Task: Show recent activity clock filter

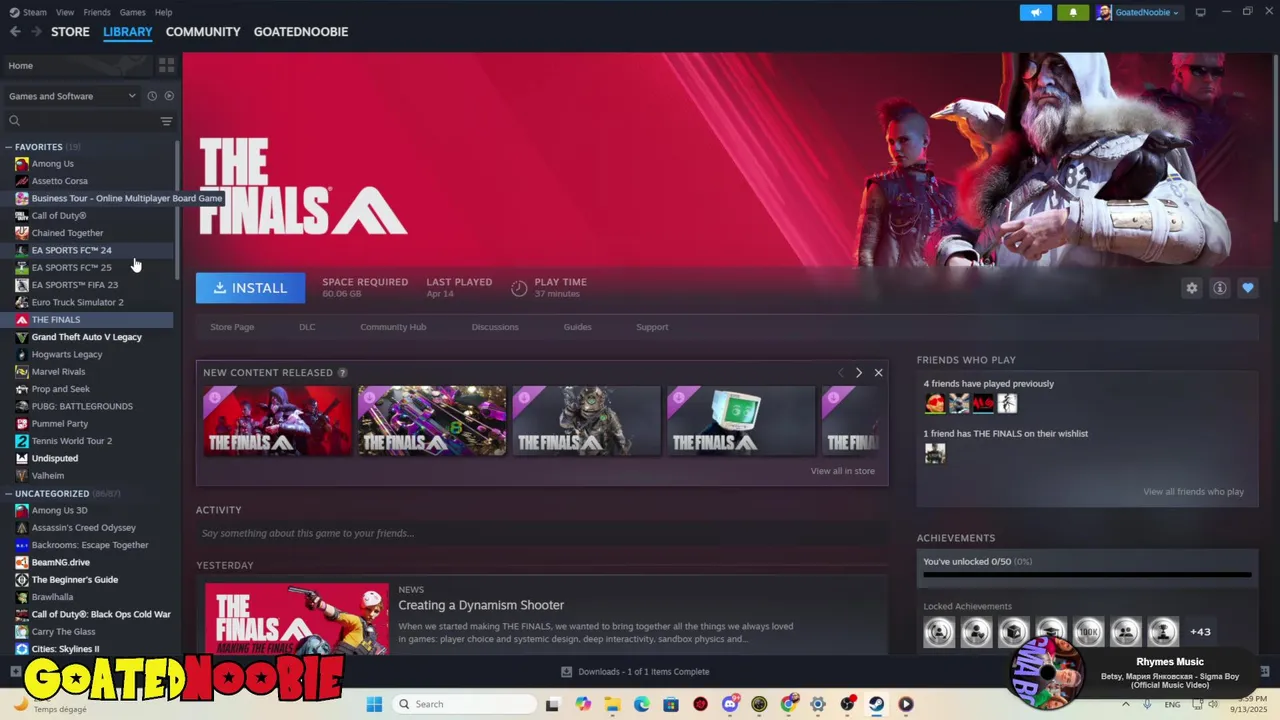Action: coord(152,96)
